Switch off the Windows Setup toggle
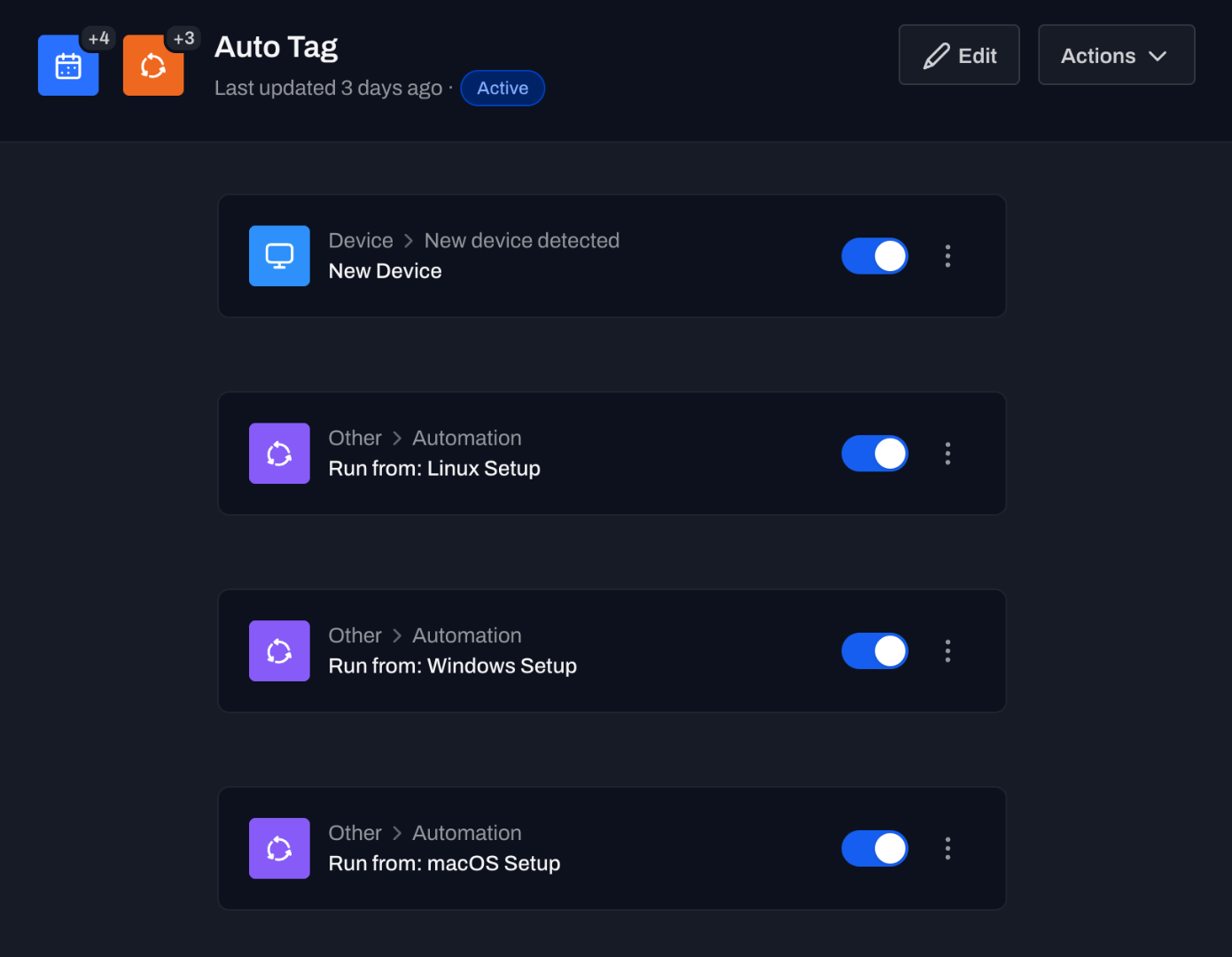 [875, 651]
